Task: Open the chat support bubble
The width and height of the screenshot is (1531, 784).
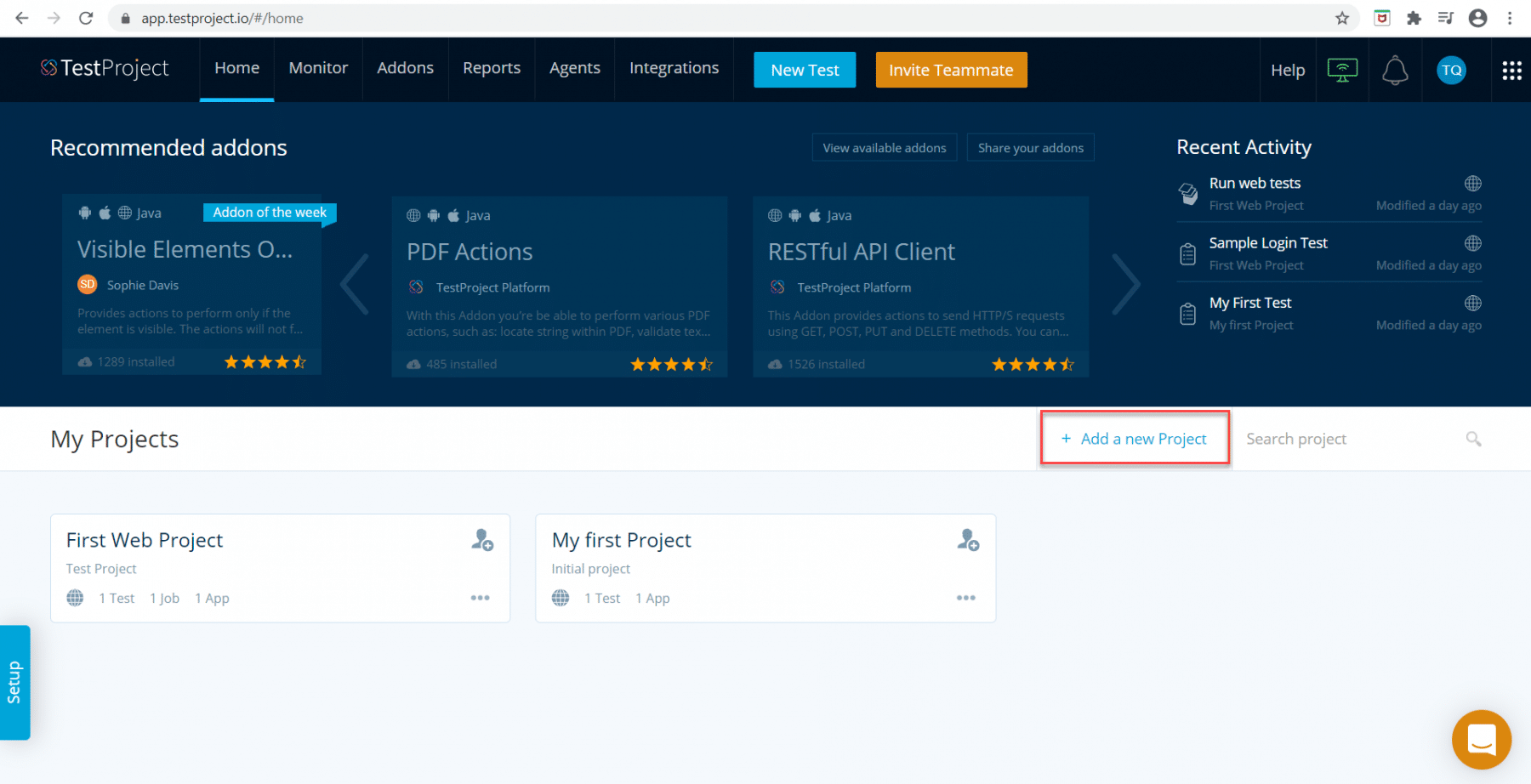Action: click(x=1482, y=740)
